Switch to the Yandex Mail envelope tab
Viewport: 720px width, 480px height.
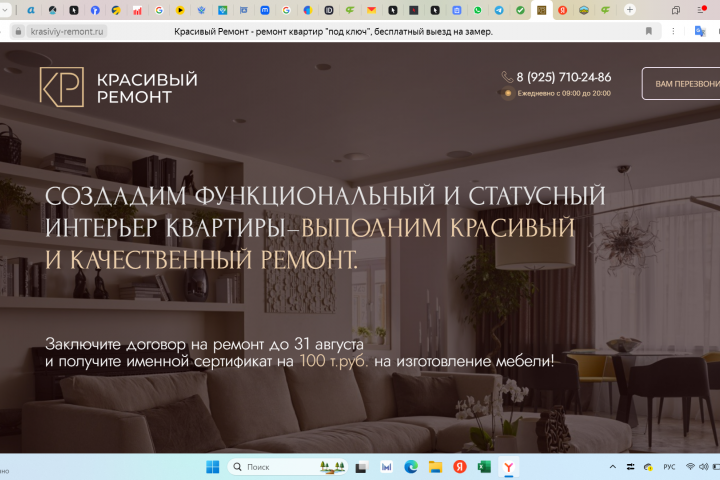(x=371, y=10)
